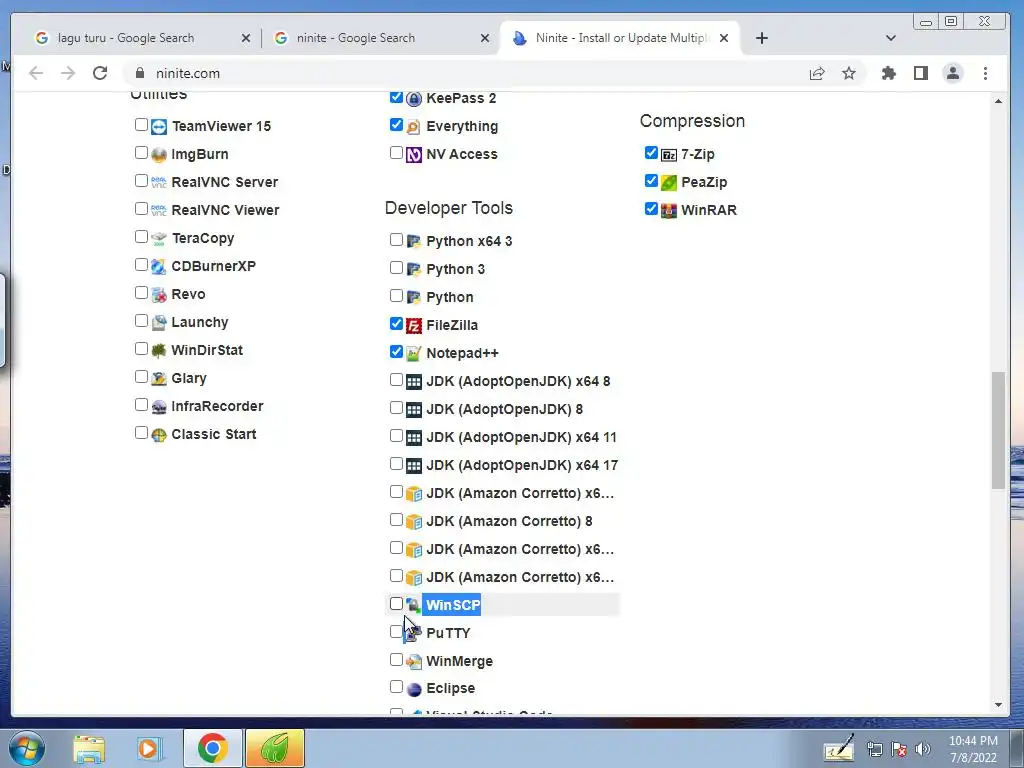Uncheck the 7-Zip checkbox
1024x768 pixels.
[651, 152]
